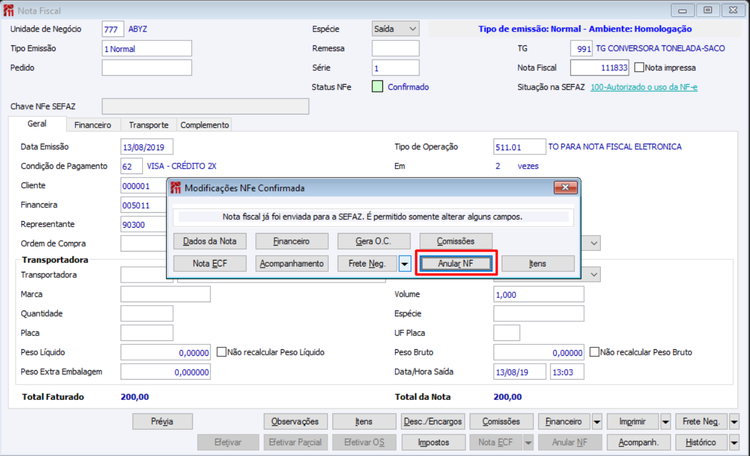Expand the Espécie Saída dropdown

coord(412,29)
